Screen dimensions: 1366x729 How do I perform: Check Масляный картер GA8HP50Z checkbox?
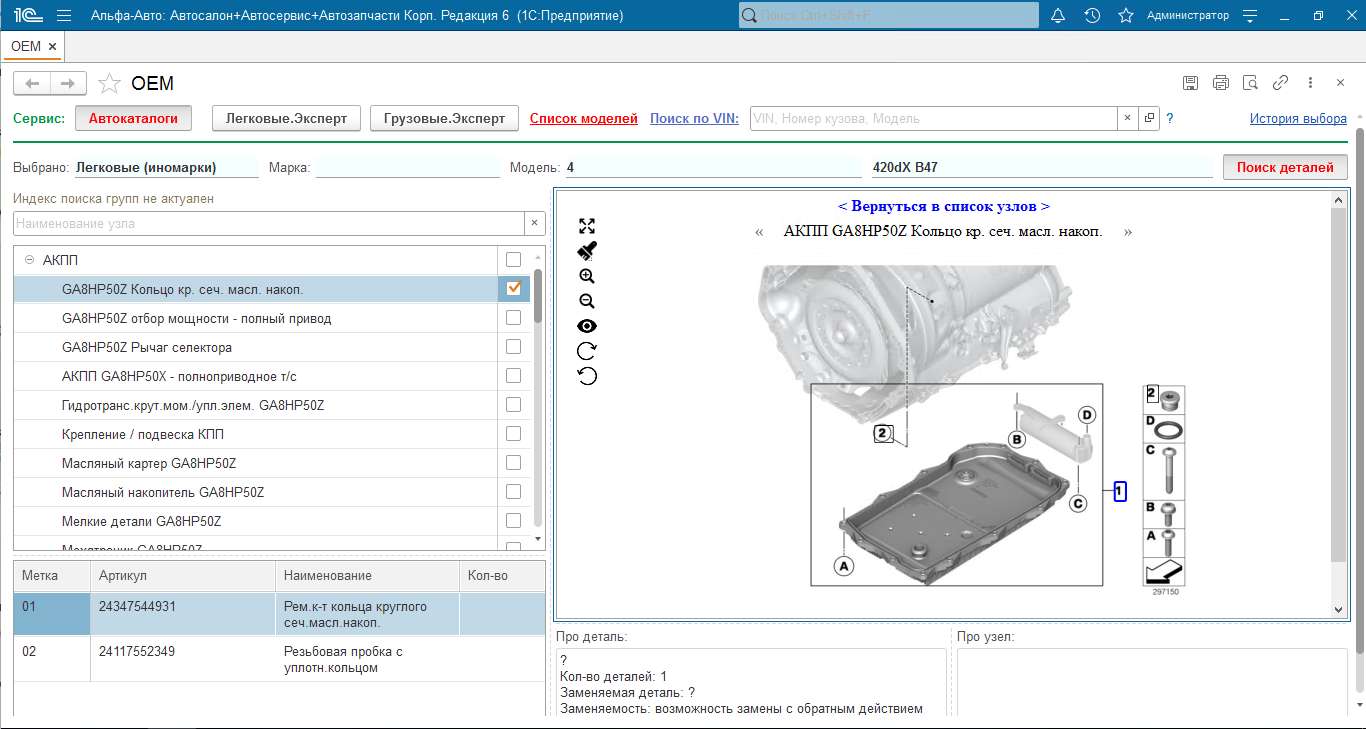(x=513, y=463)
